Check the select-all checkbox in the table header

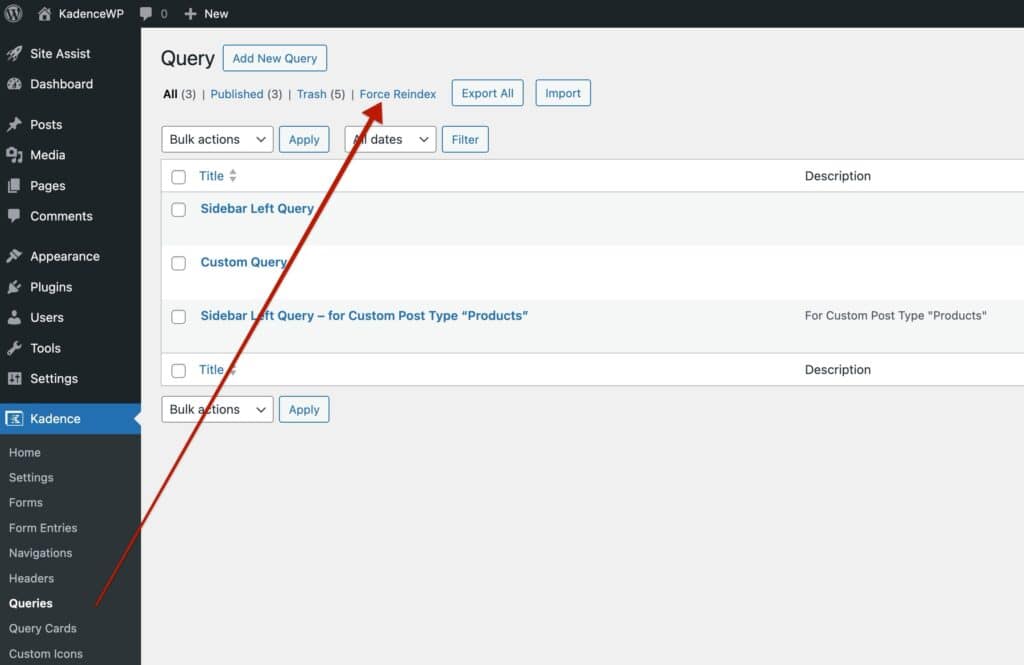[x=178, y=175]
